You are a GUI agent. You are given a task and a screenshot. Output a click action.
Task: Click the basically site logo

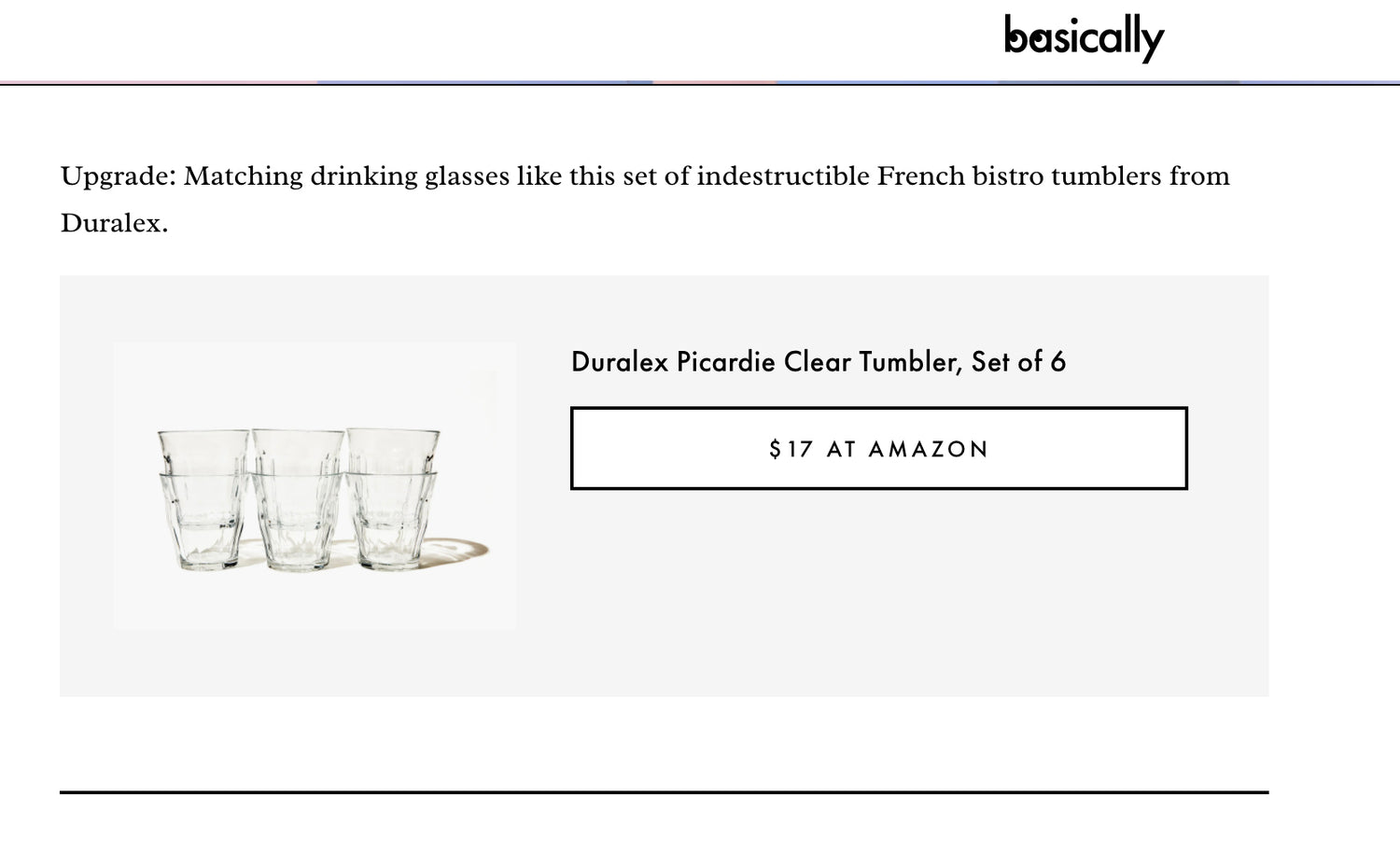[x=1084, y=37]
